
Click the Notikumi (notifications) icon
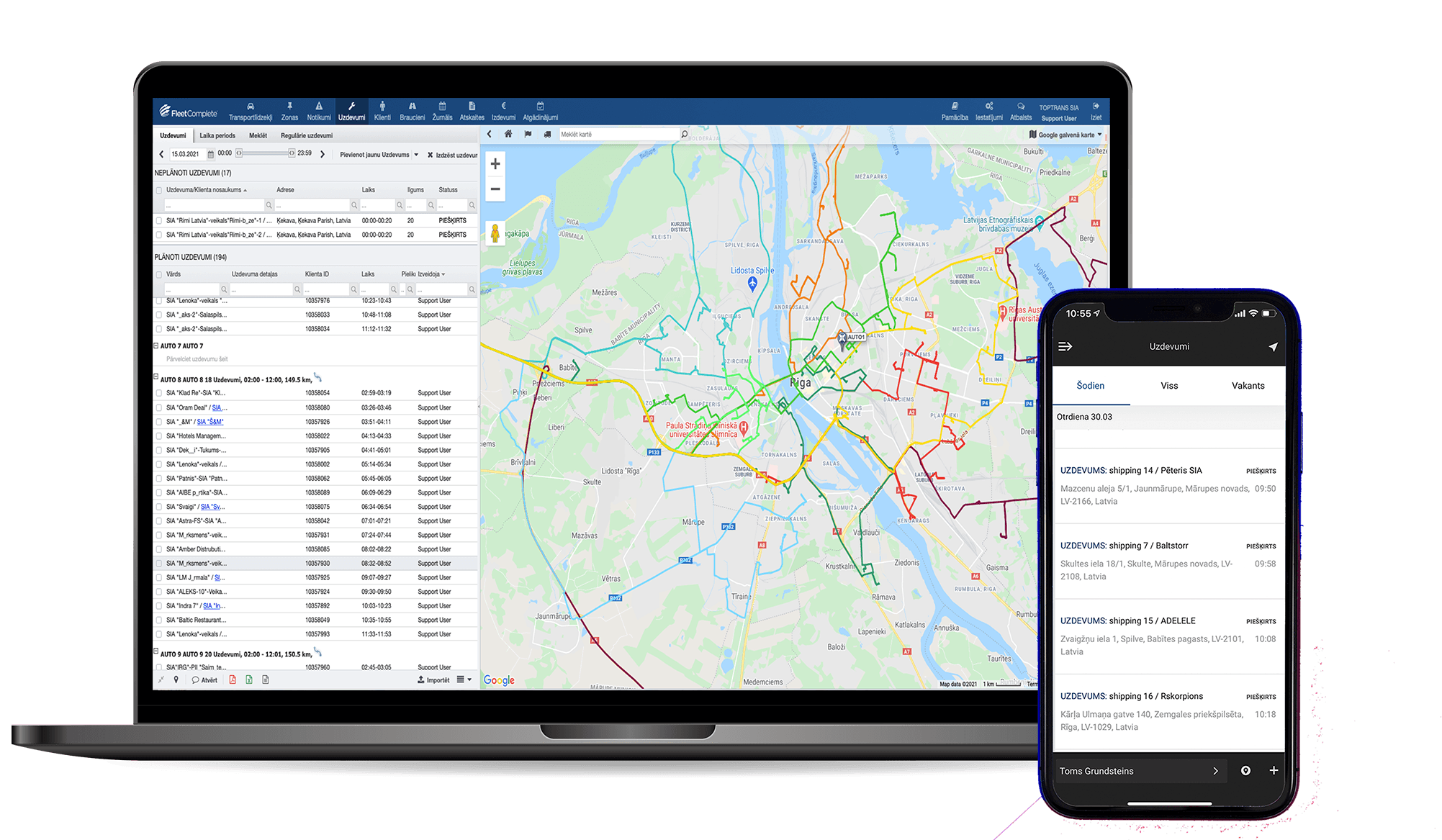[319, 111]
